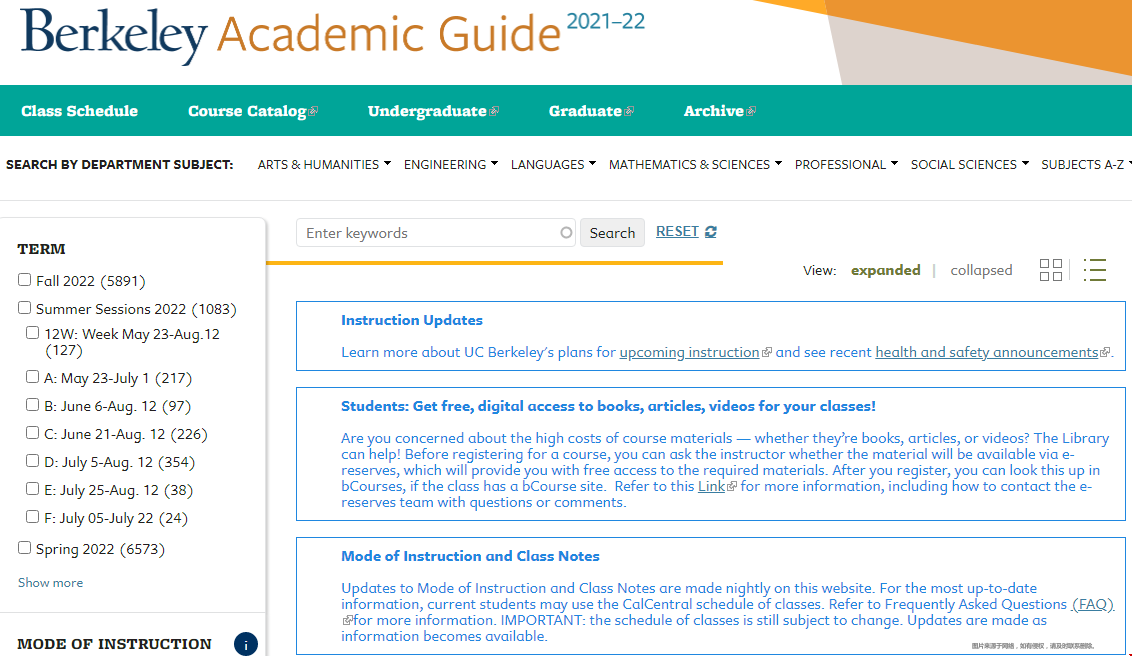Click the search field clear circle icon
1132x656 pixels.
pyautogui.click(x=566, y=232)
